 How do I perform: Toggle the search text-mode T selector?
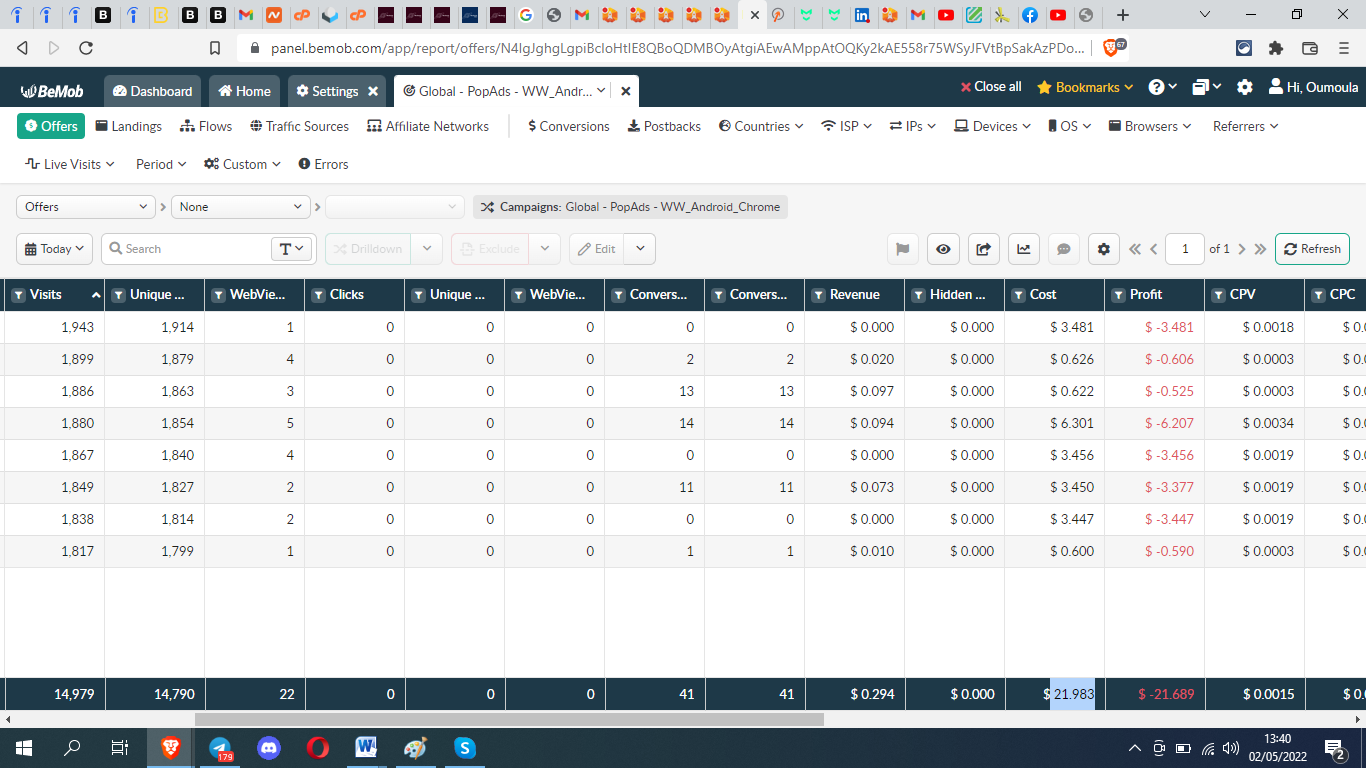[x=291, y=249]
